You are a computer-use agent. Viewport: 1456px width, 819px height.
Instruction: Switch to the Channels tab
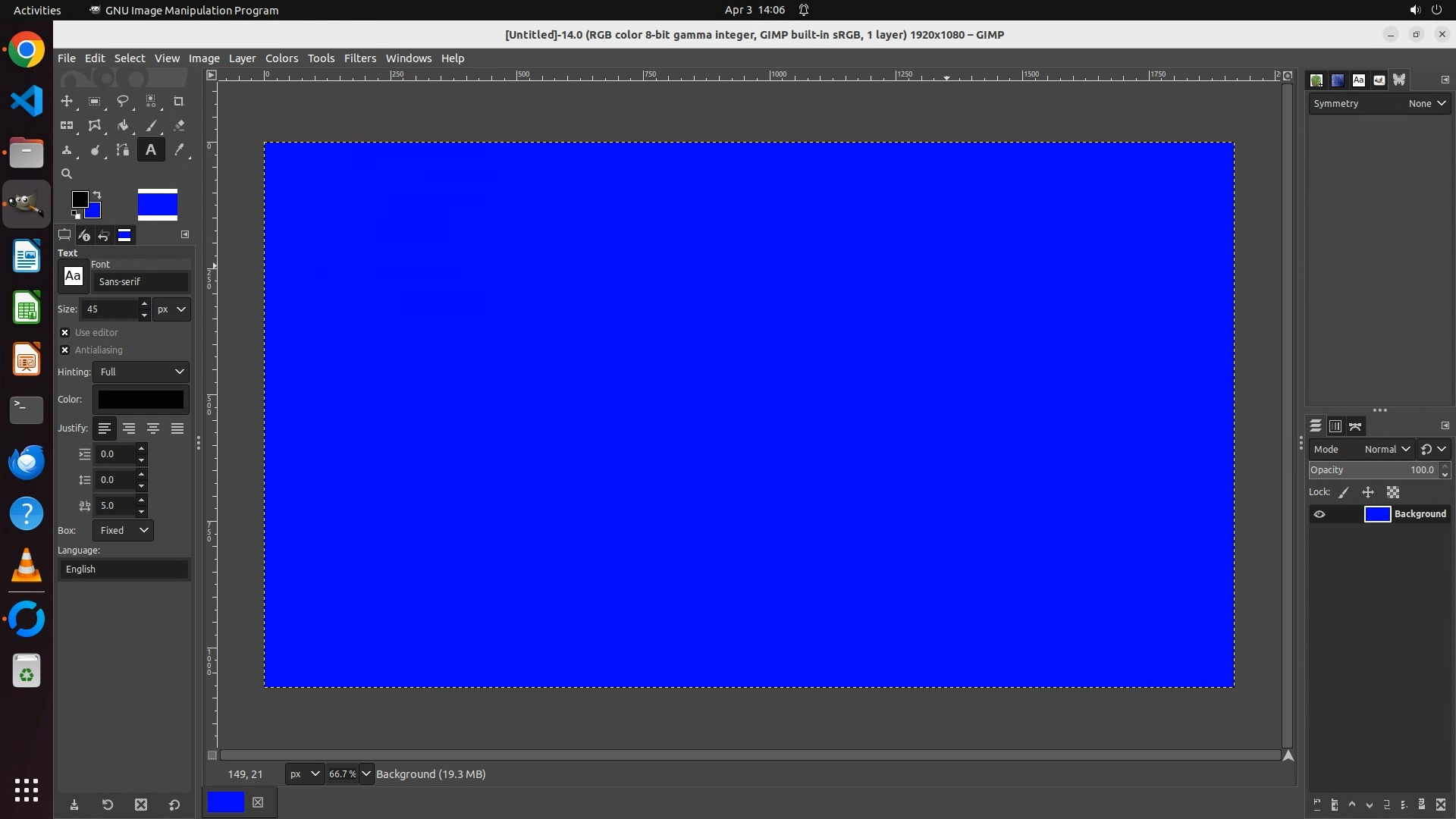1335,426
